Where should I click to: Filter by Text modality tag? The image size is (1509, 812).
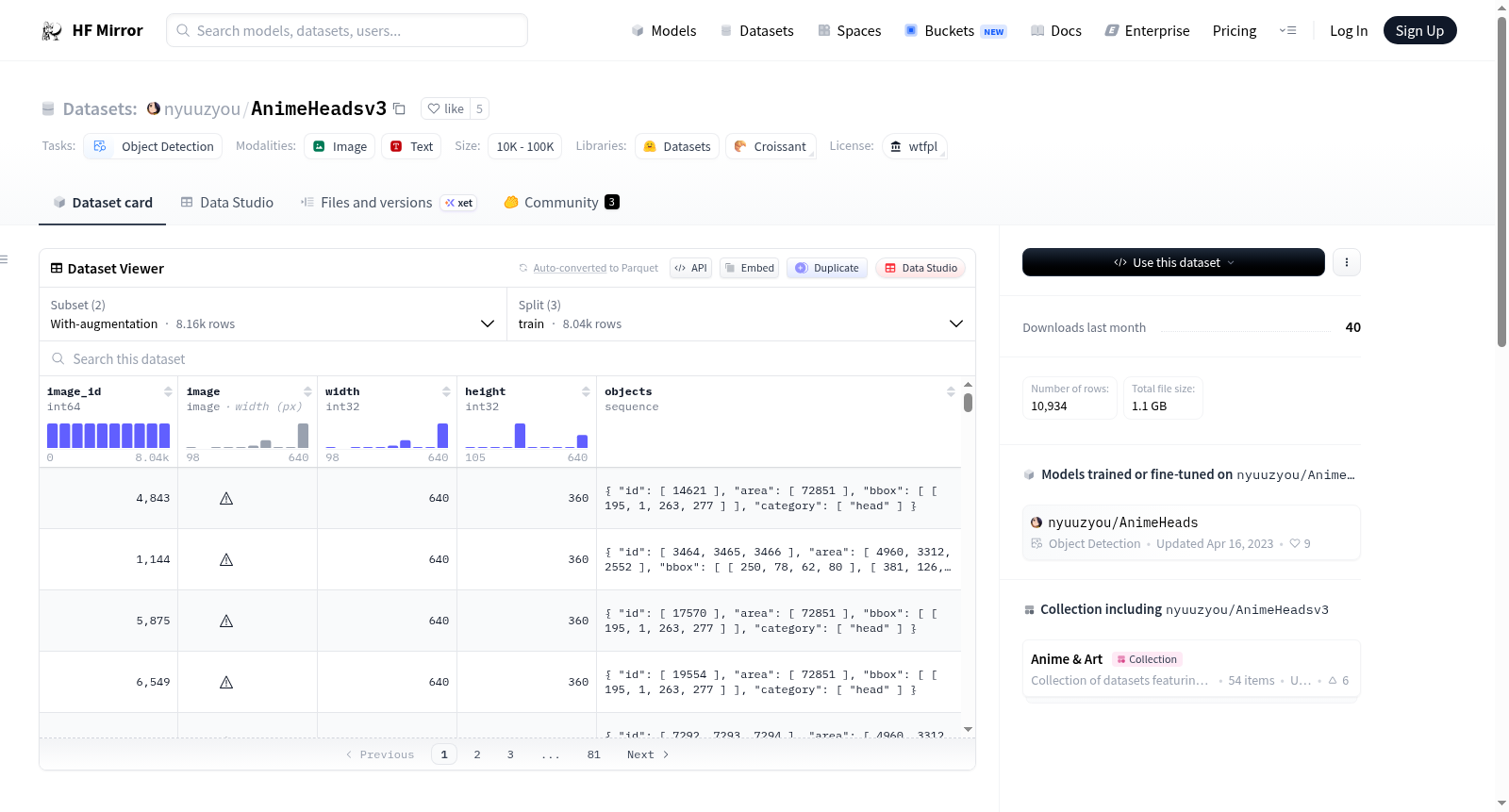point(411,146)
